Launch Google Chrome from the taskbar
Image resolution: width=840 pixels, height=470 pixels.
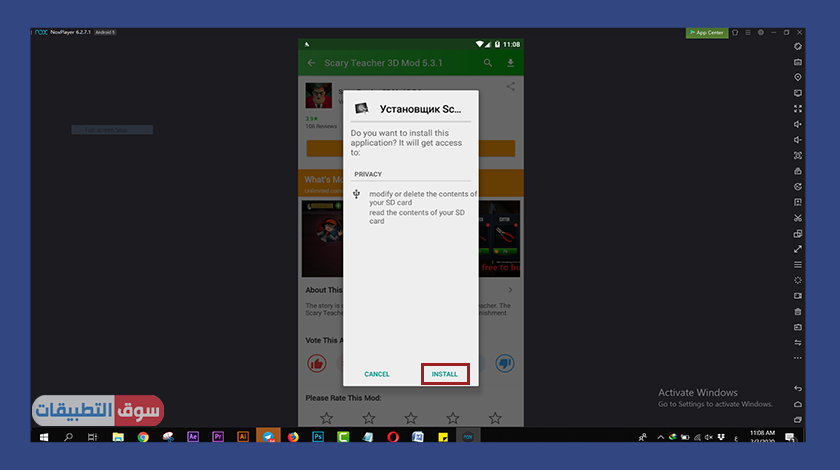143,437
